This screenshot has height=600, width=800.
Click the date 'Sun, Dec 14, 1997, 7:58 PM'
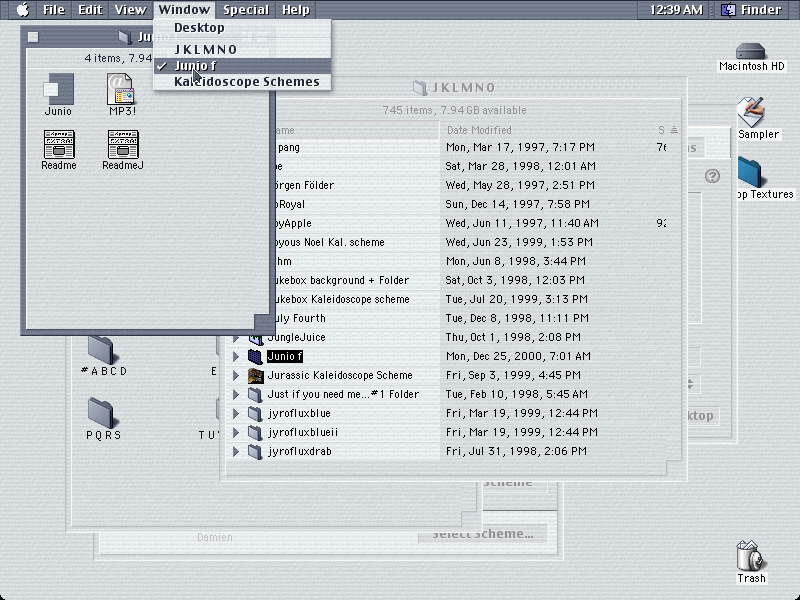click(517, 204)
